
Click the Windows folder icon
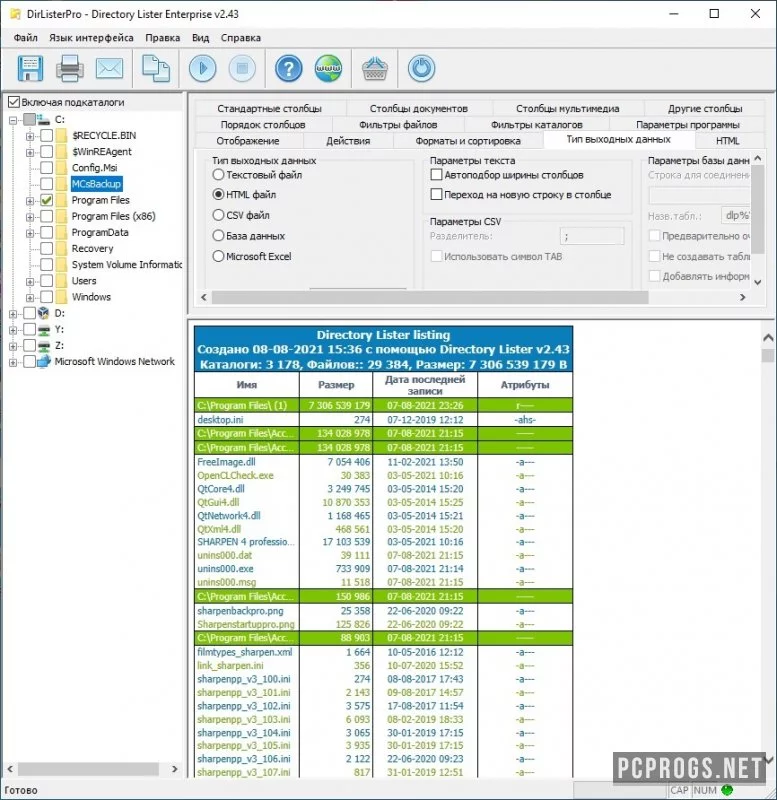(61, 297)
